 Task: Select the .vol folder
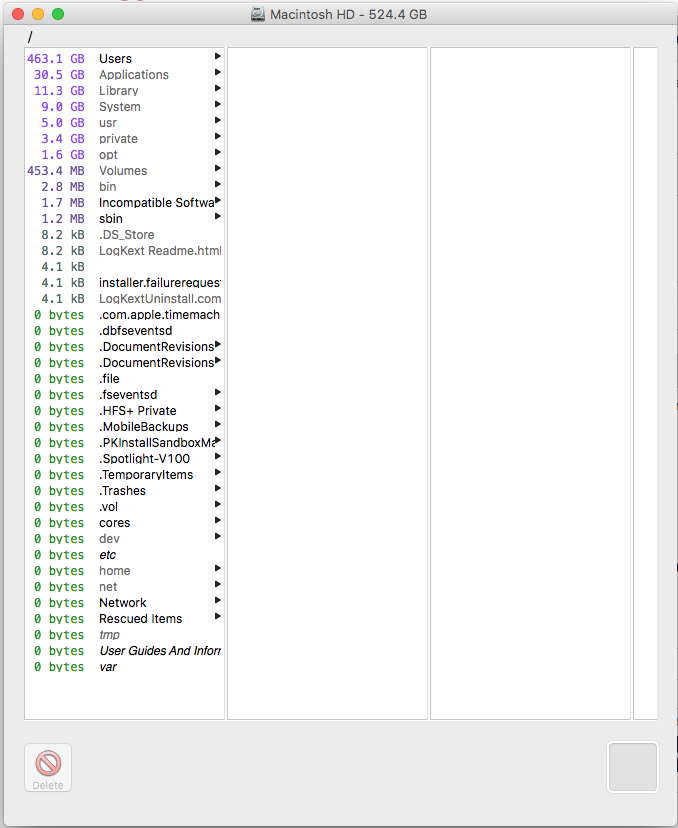(x=108, y=507)
